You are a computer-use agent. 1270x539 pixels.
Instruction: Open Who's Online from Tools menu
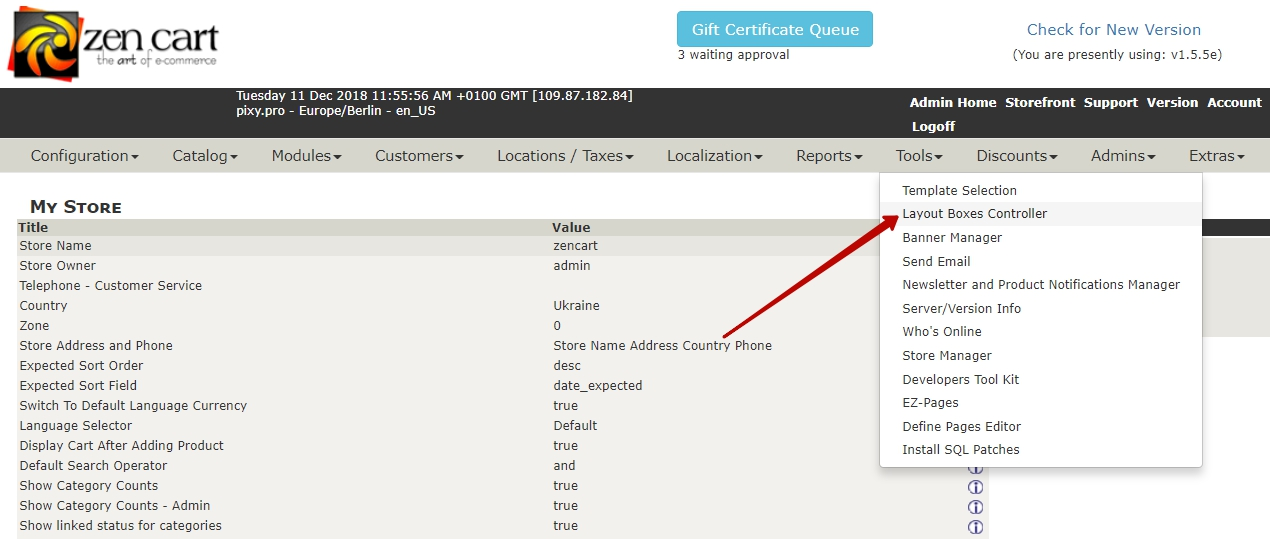click(x=941, y=332)
